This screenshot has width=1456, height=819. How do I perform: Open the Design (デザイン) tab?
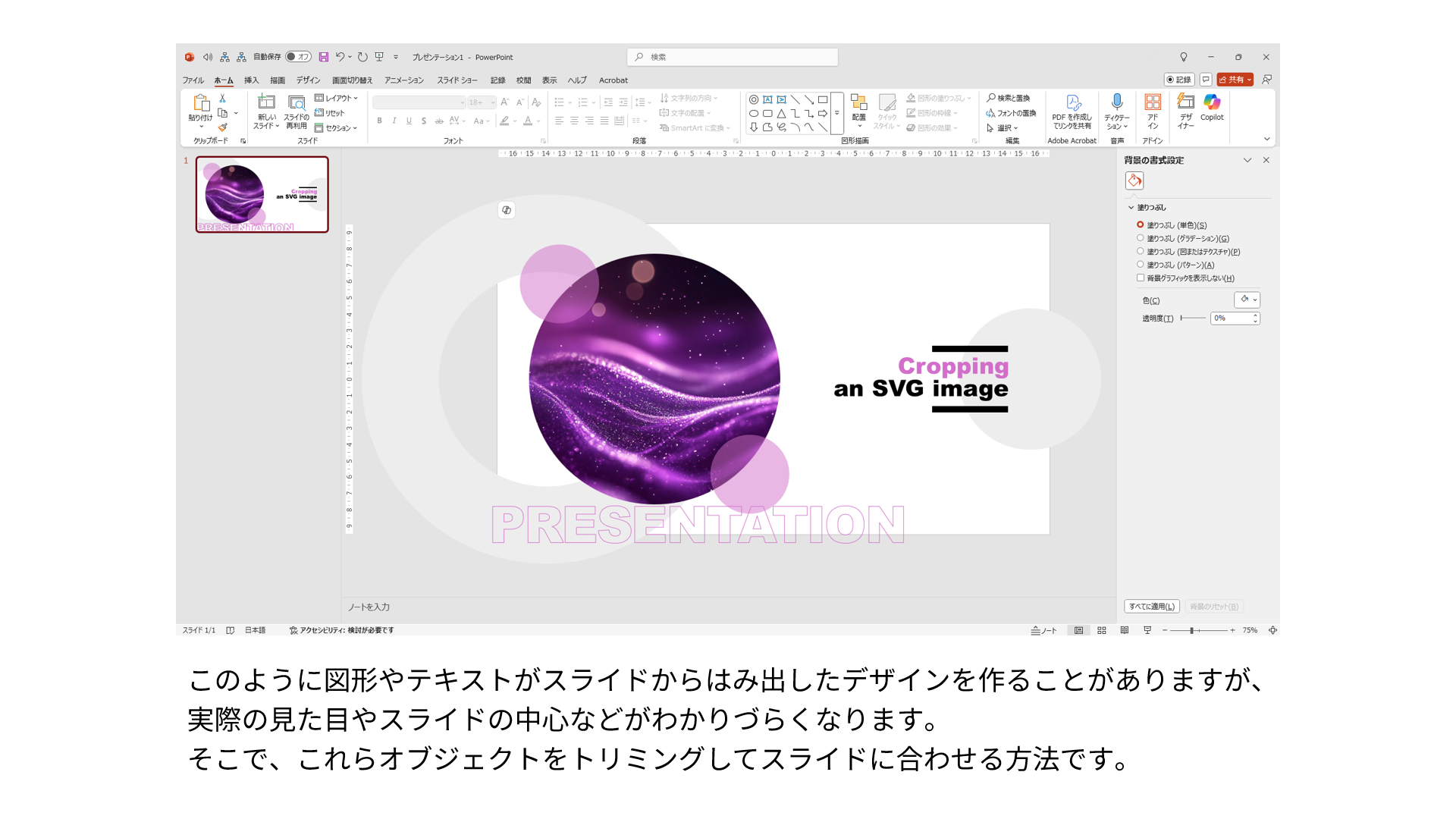pyautogui.click(x=308, y=80)
